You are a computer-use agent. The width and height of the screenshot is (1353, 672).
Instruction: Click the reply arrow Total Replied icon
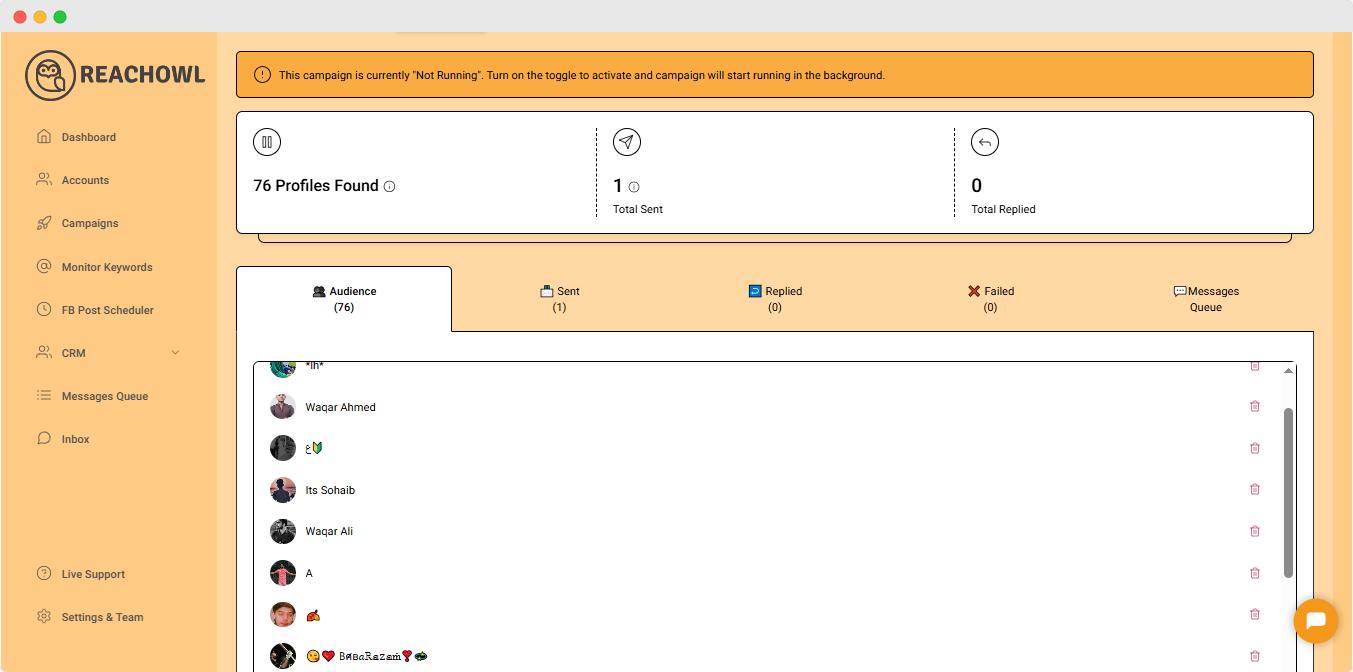pos(985,142)
